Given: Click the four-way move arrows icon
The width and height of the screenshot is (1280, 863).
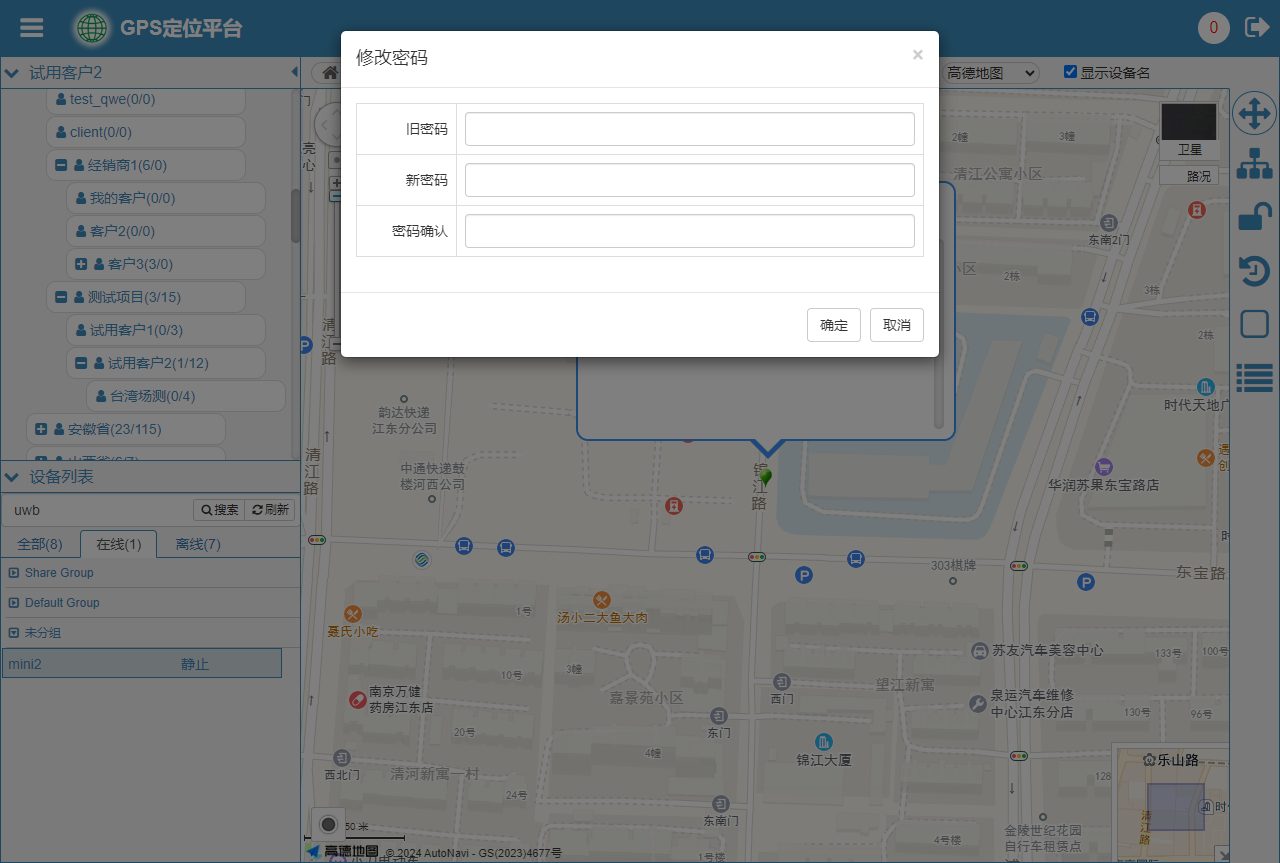Looking at the screenshot, I should 1254,114.
